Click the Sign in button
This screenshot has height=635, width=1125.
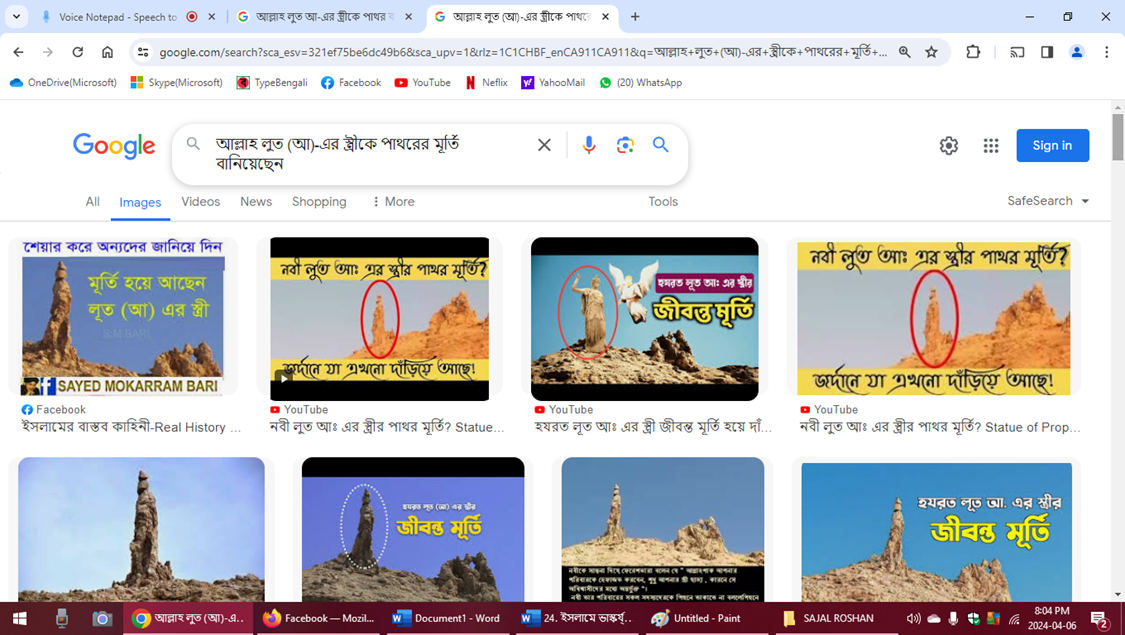click(1052, 145)
